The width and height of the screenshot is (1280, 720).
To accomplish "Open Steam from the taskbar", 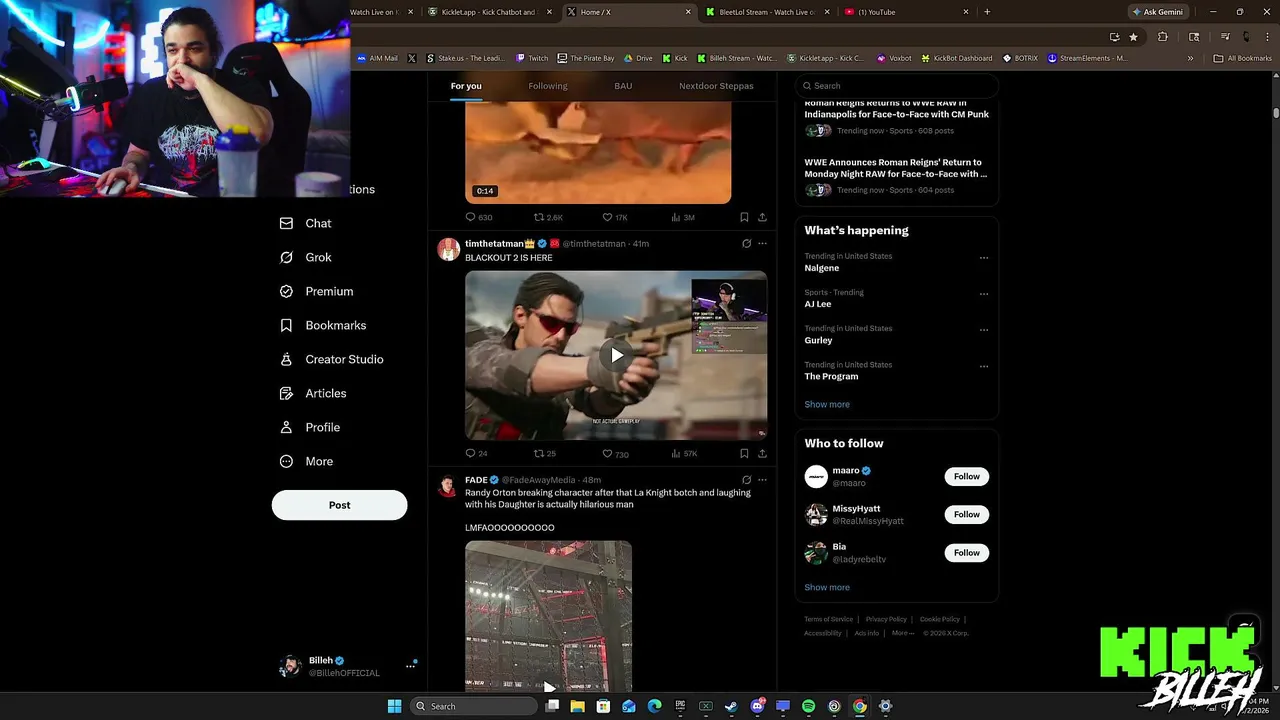I will click(731, 706).
